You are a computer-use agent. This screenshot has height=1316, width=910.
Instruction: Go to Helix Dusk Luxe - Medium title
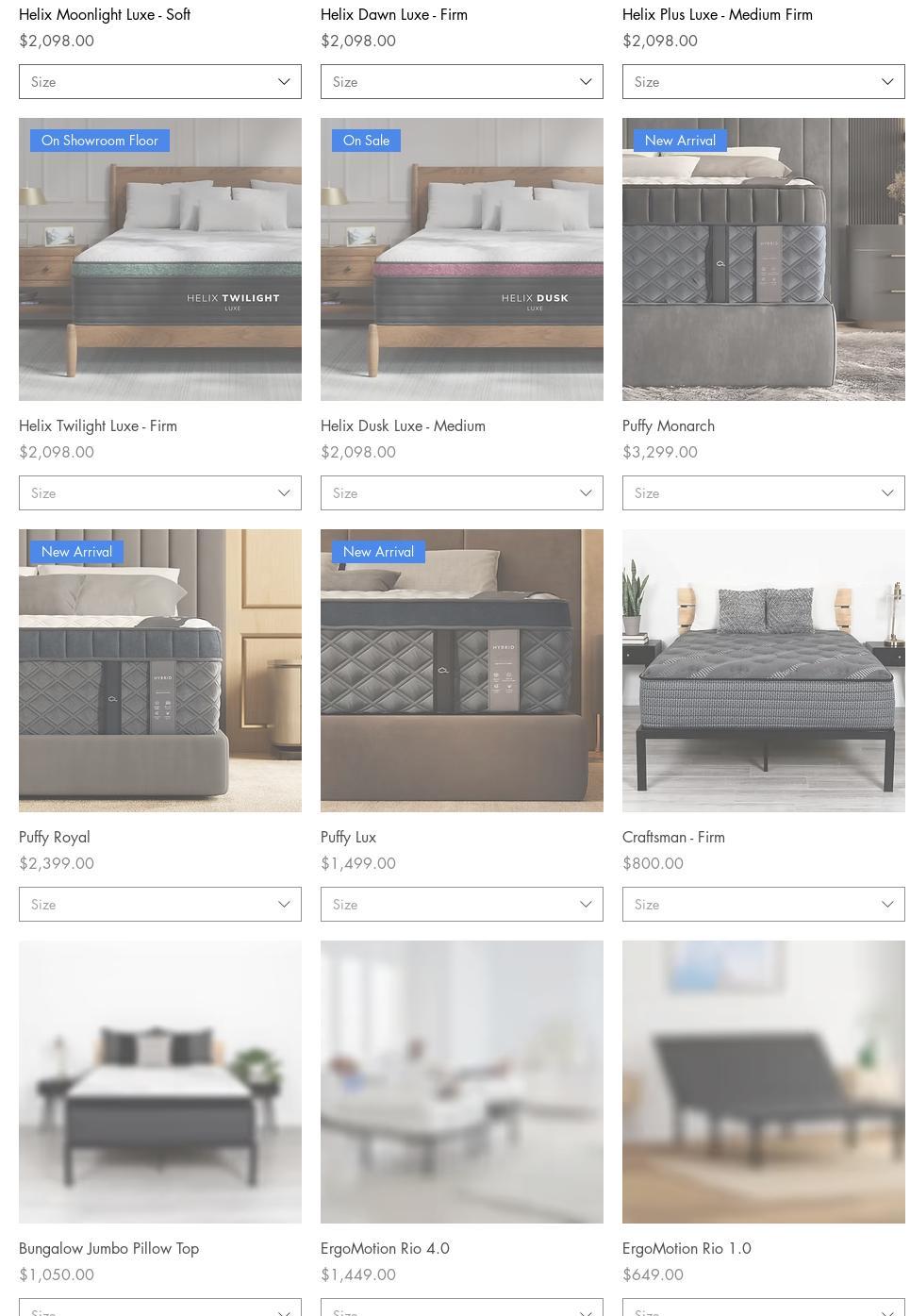403,425
